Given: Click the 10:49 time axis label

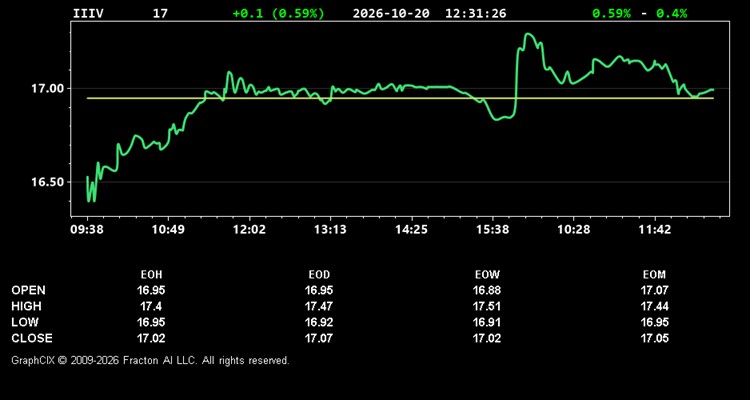Looking at the screenshot, I should pyautogui.click(x=168, y=230).
